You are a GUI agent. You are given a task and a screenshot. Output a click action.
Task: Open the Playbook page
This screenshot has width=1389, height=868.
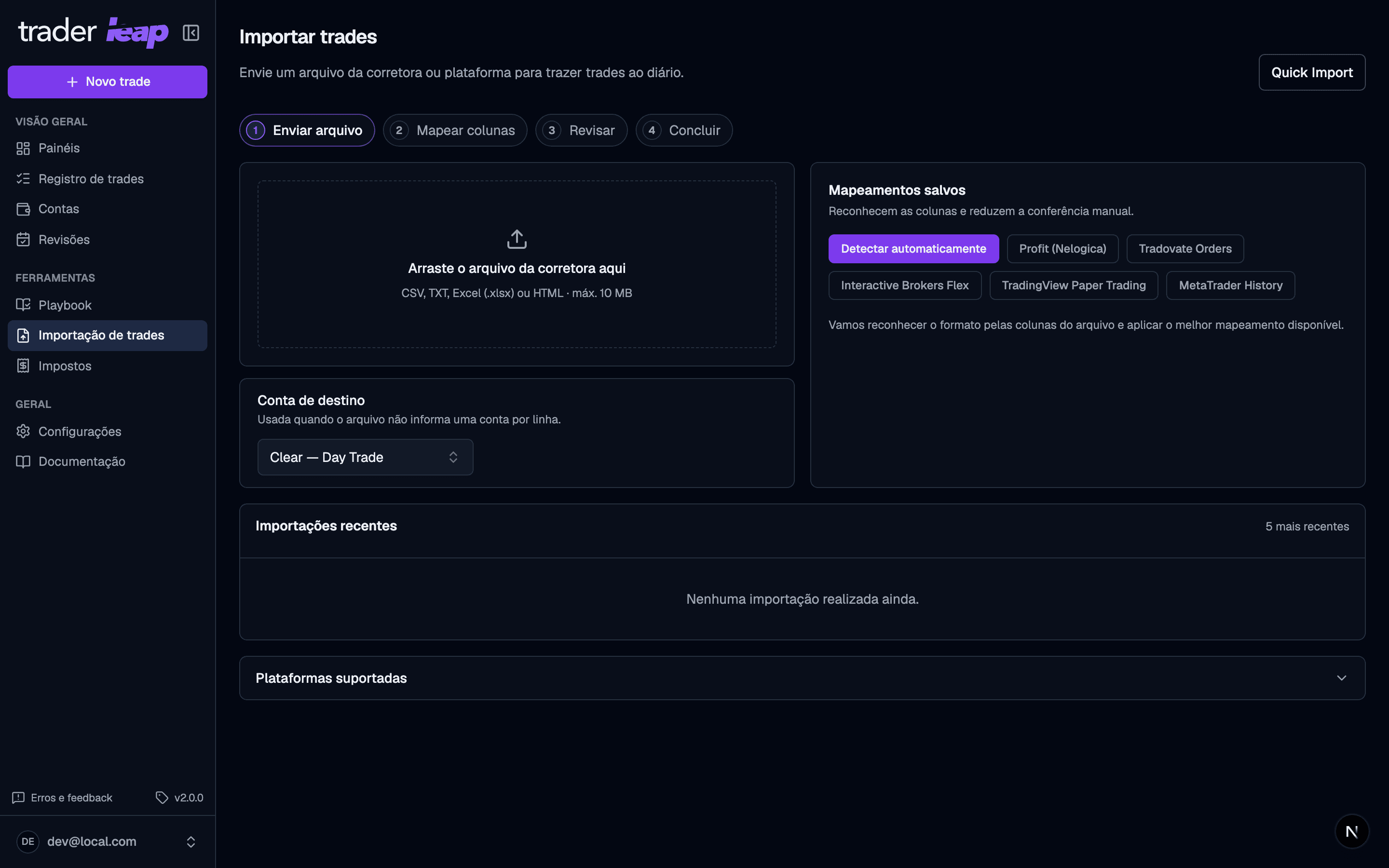(x=108, y=305)
